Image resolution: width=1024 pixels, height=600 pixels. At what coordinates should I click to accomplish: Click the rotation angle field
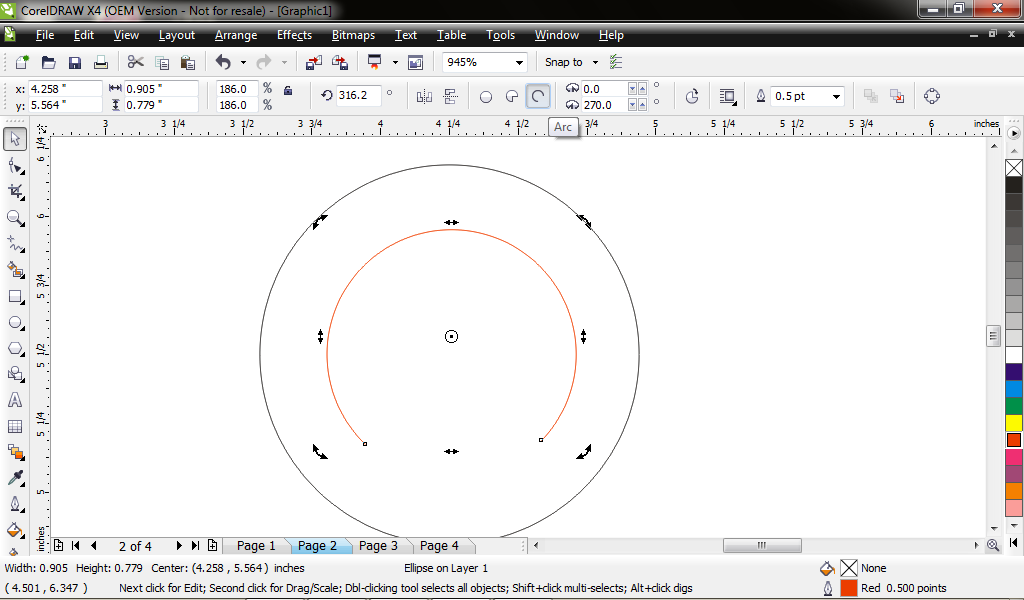point(358,96)
